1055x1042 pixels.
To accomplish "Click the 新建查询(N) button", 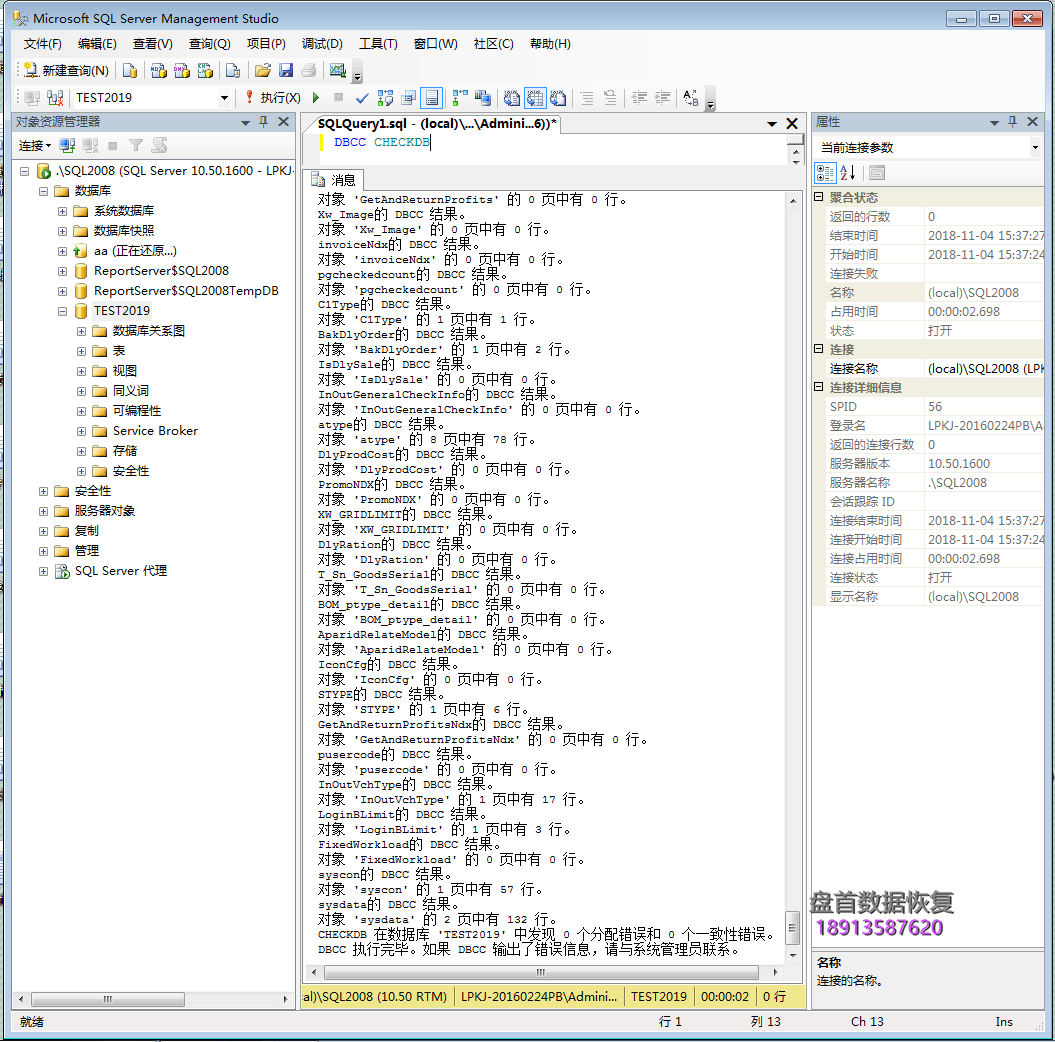I will [66, 71].
